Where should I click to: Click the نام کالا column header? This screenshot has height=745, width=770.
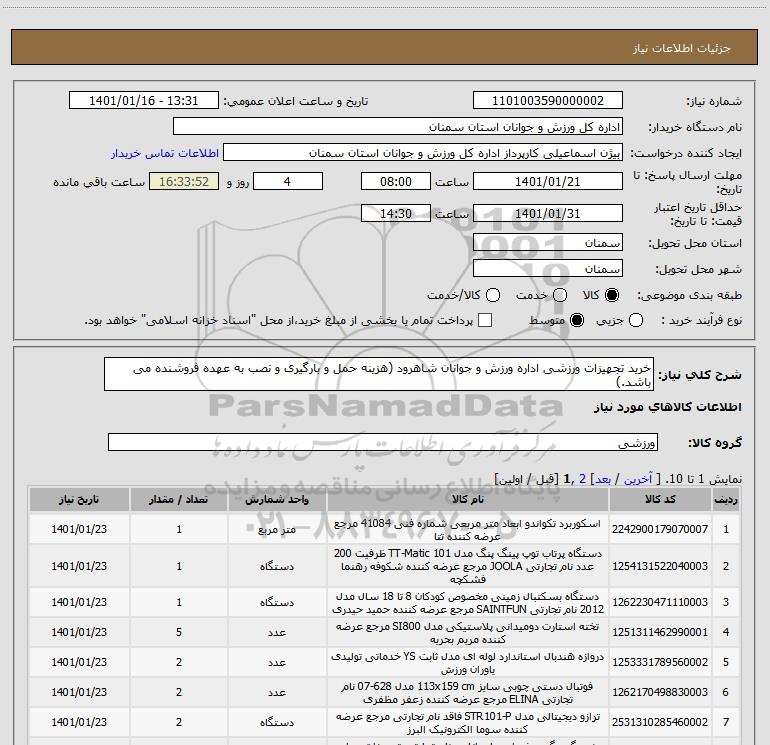pos(468,499)
